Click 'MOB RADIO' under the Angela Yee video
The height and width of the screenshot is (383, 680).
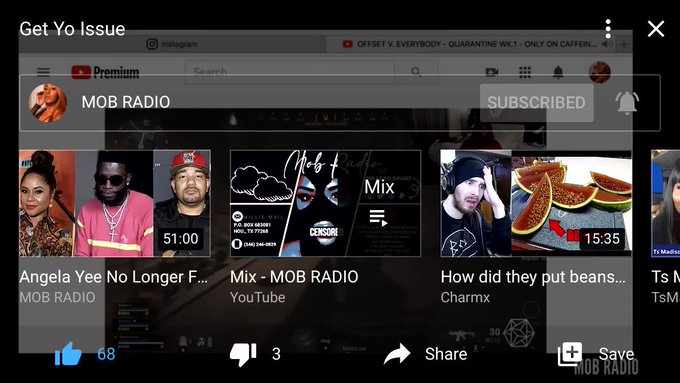click(57, 298)
